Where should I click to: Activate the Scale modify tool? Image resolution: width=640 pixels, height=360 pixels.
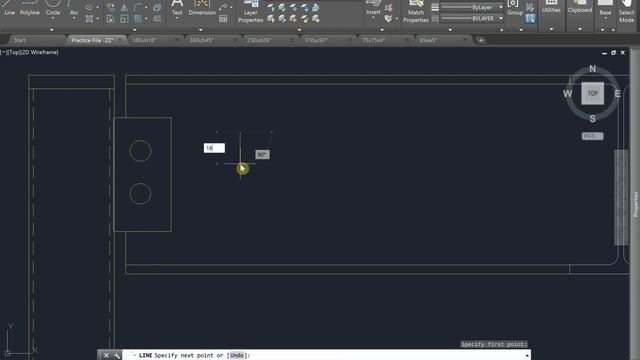pos(124,19)
